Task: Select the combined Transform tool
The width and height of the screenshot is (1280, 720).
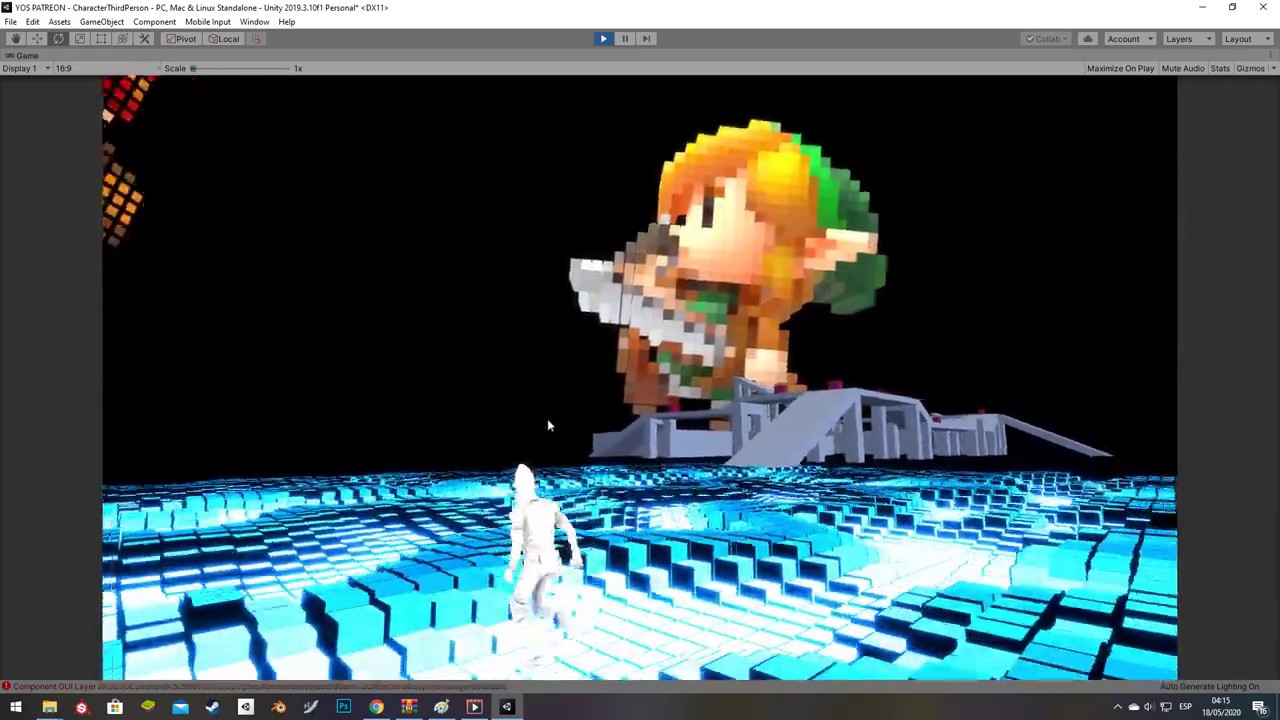Action: [x=123, y=39]
